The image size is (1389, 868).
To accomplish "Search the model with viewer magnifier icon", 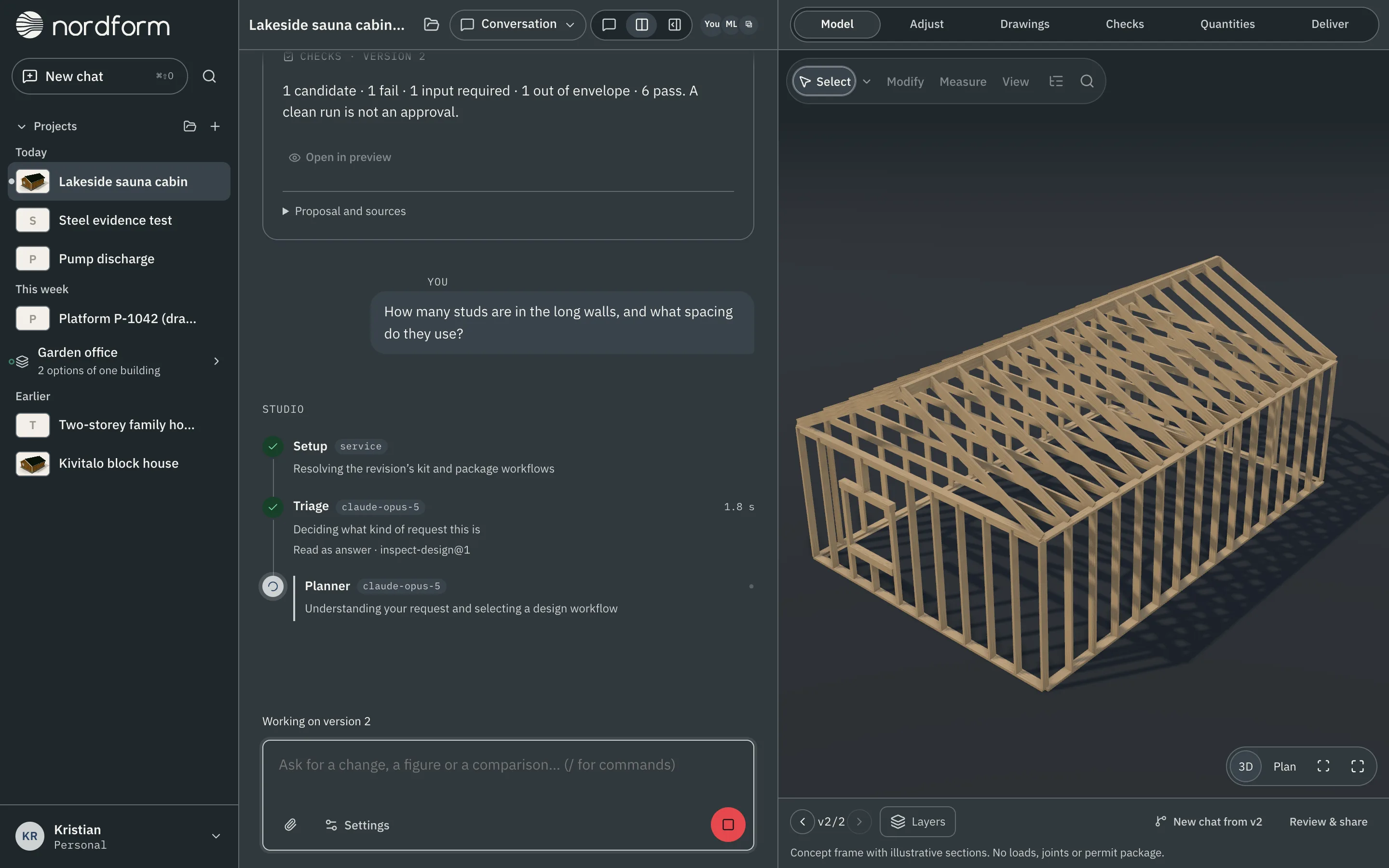I will [1087, 81].
